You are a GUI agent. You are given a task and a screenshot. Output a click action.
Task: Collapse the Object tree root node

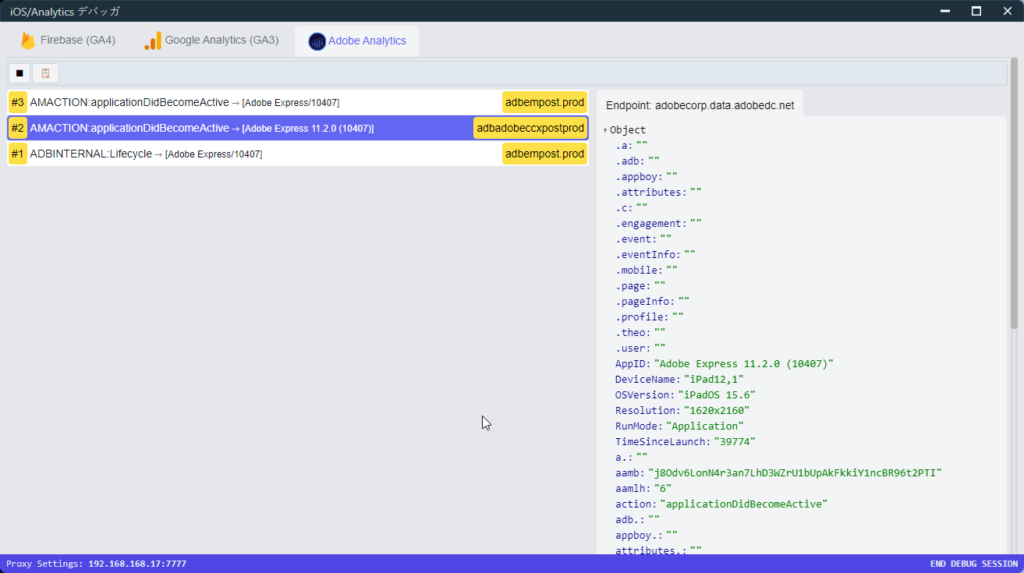pyautogui.click(x=605, y=130)
